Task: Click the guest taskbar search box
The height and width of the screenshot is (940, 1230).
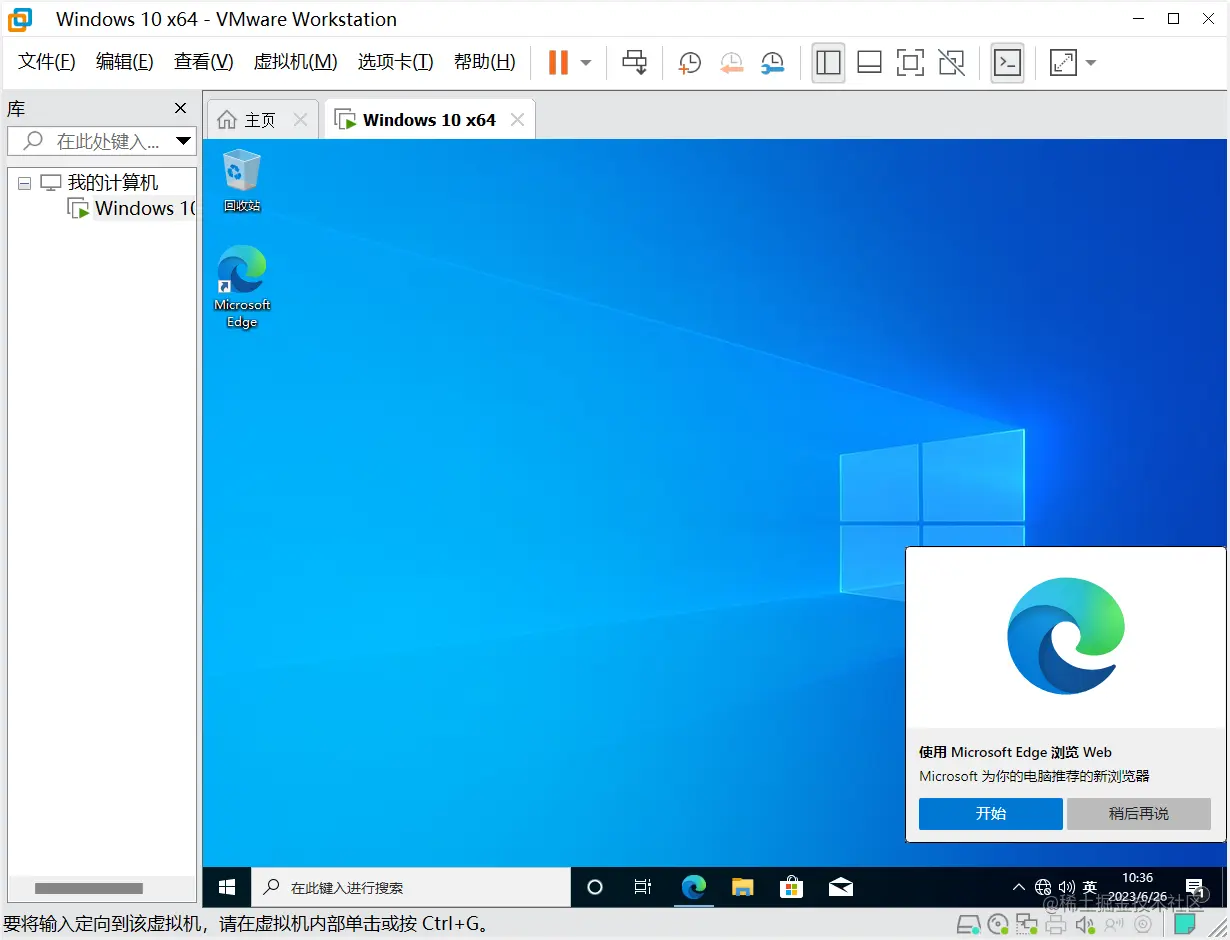Action: click(410, 887)
